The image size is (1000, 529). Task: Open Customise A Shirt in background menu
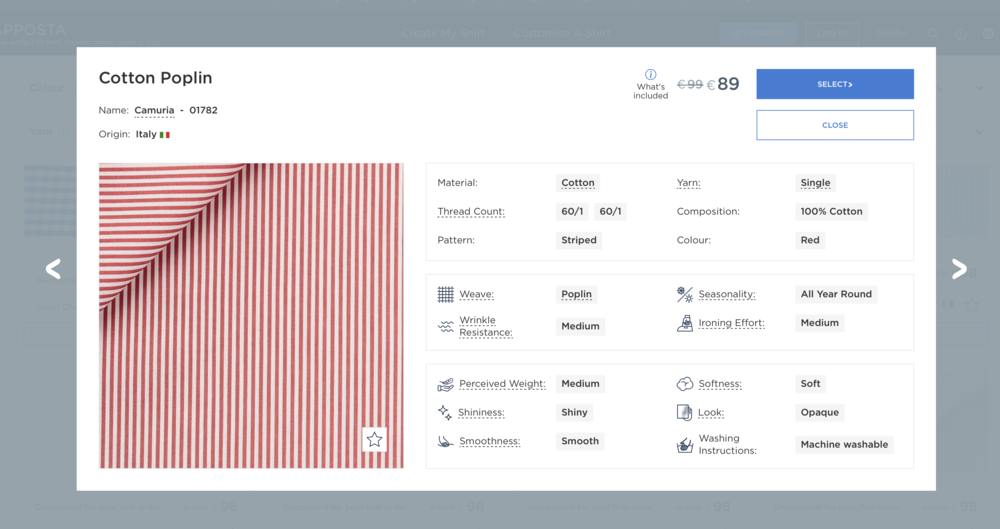pos(562,33)
